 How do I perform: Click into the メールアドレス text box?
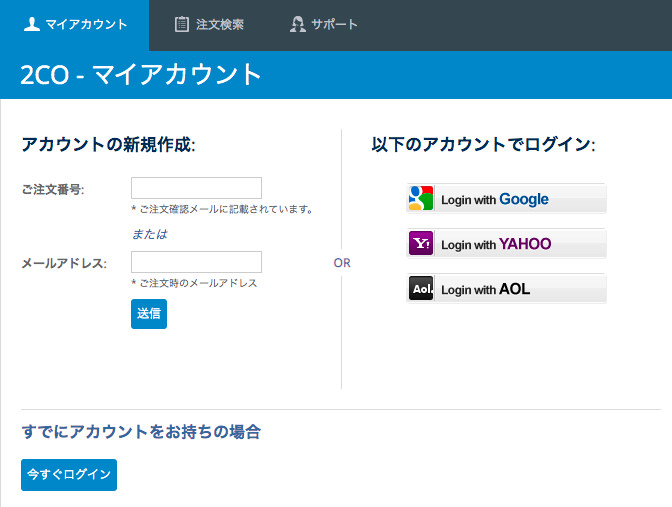click(x=196, y=262)
